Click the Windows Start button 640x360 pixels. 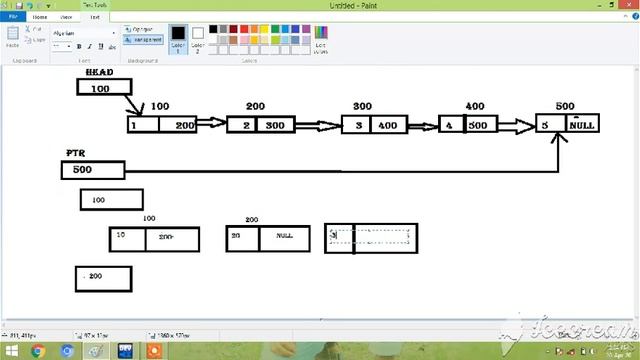[x=11, y=351]
